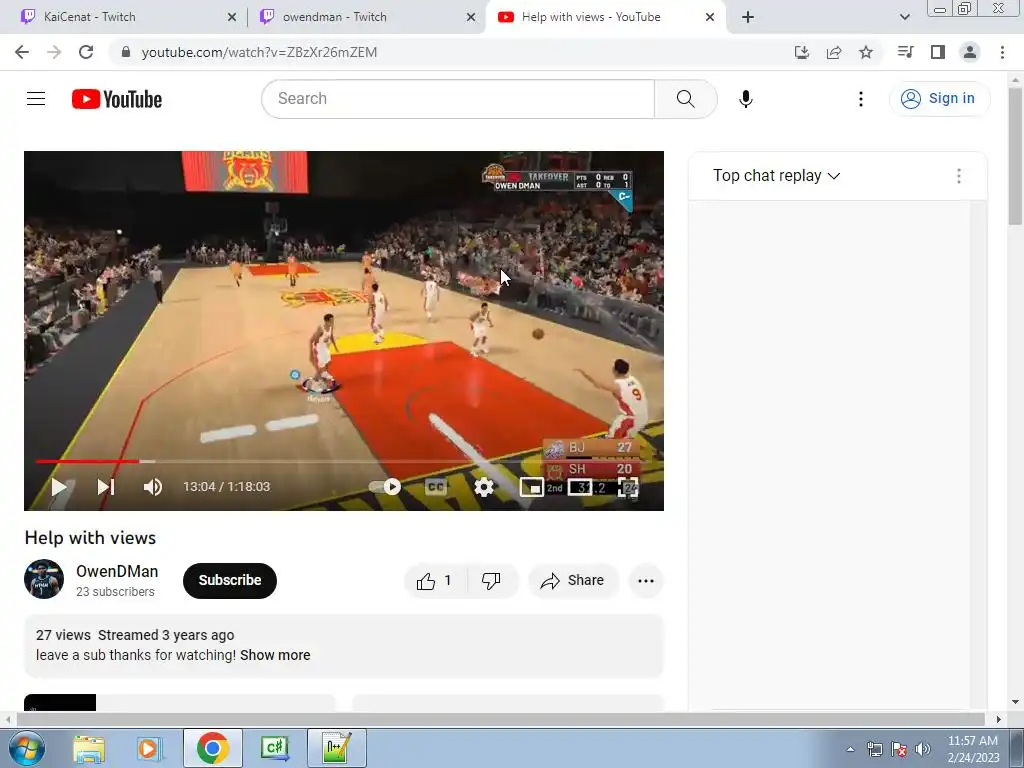Select Help with views - YouTube tab

604,17
